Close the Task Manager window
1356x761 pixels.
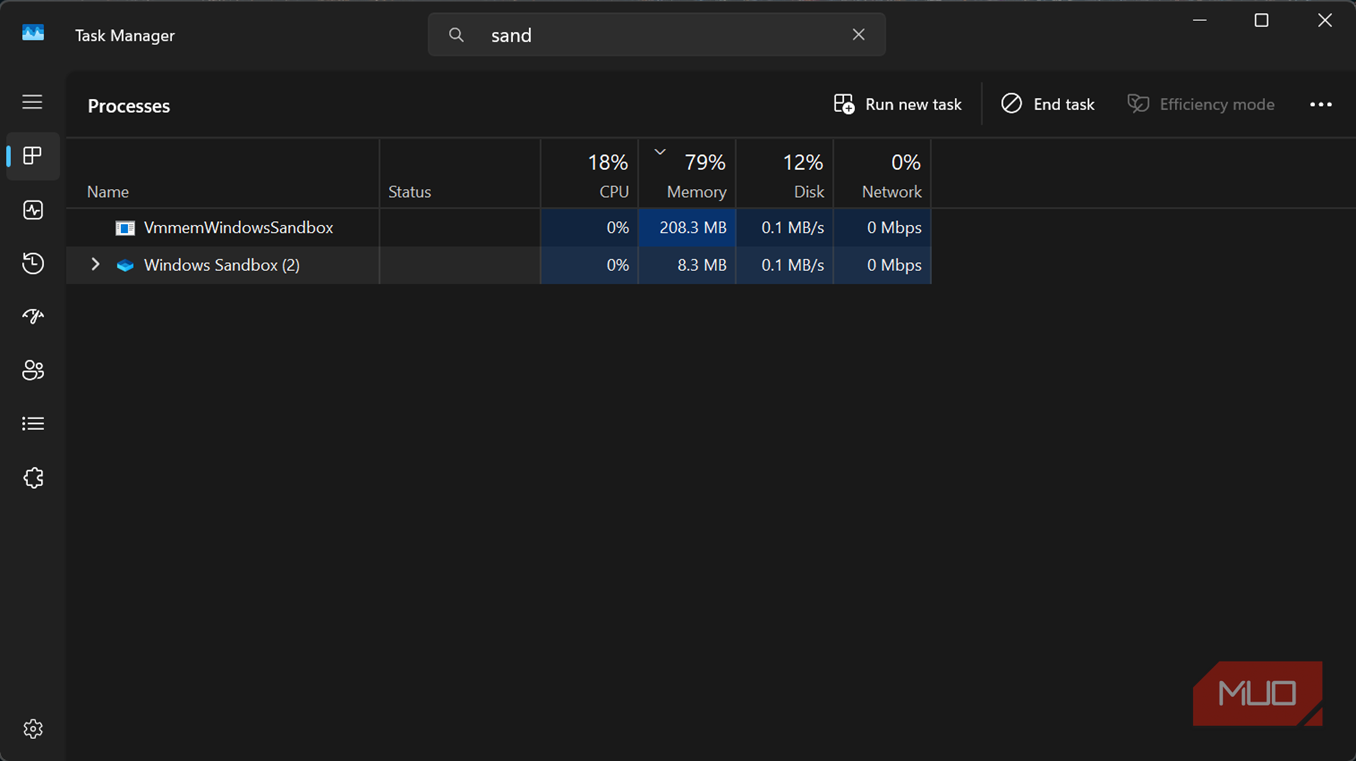(x=1324, y=20)
